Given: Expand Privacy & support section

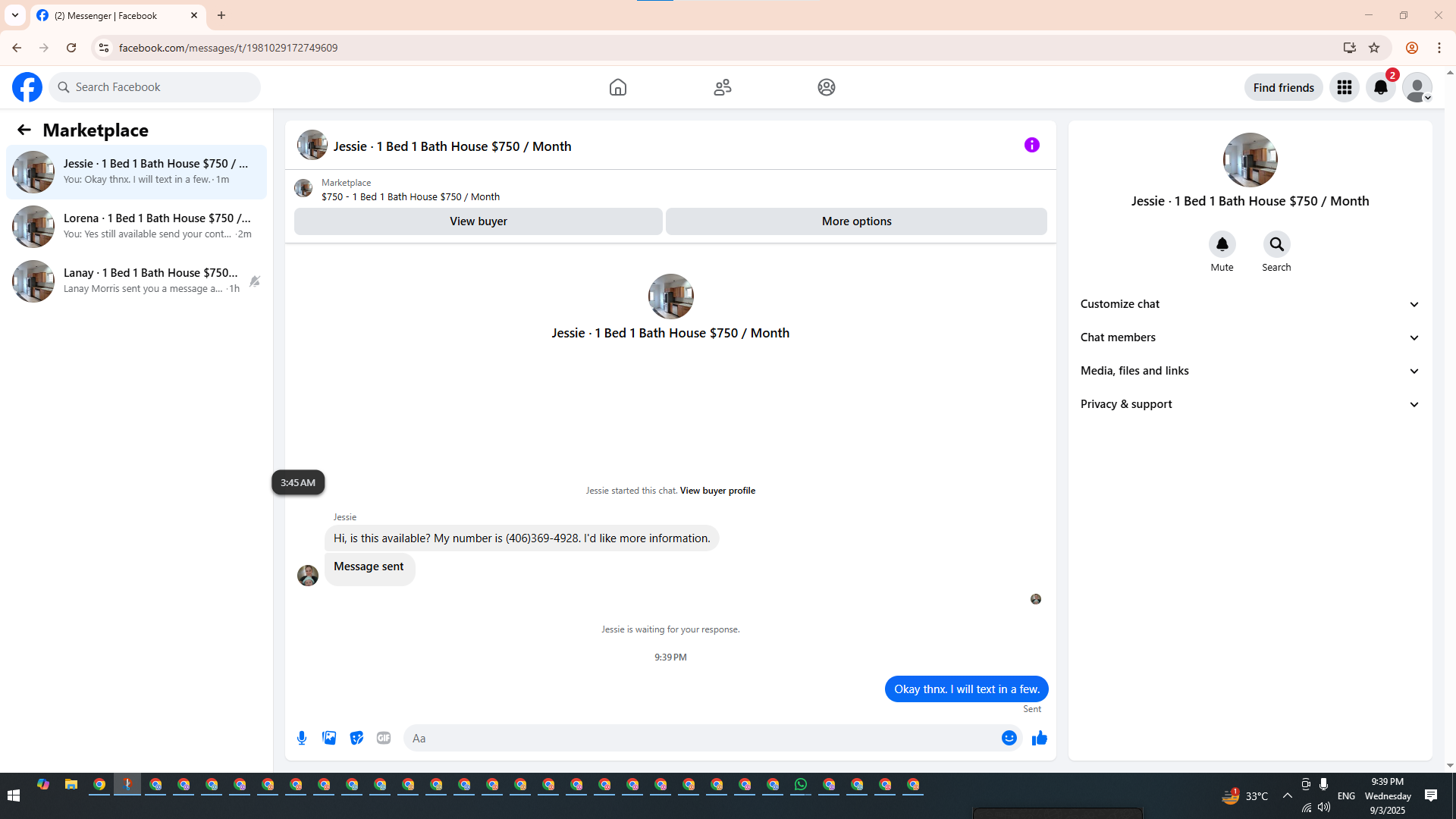Looking at the screenshot, I should click(1250, 404).
